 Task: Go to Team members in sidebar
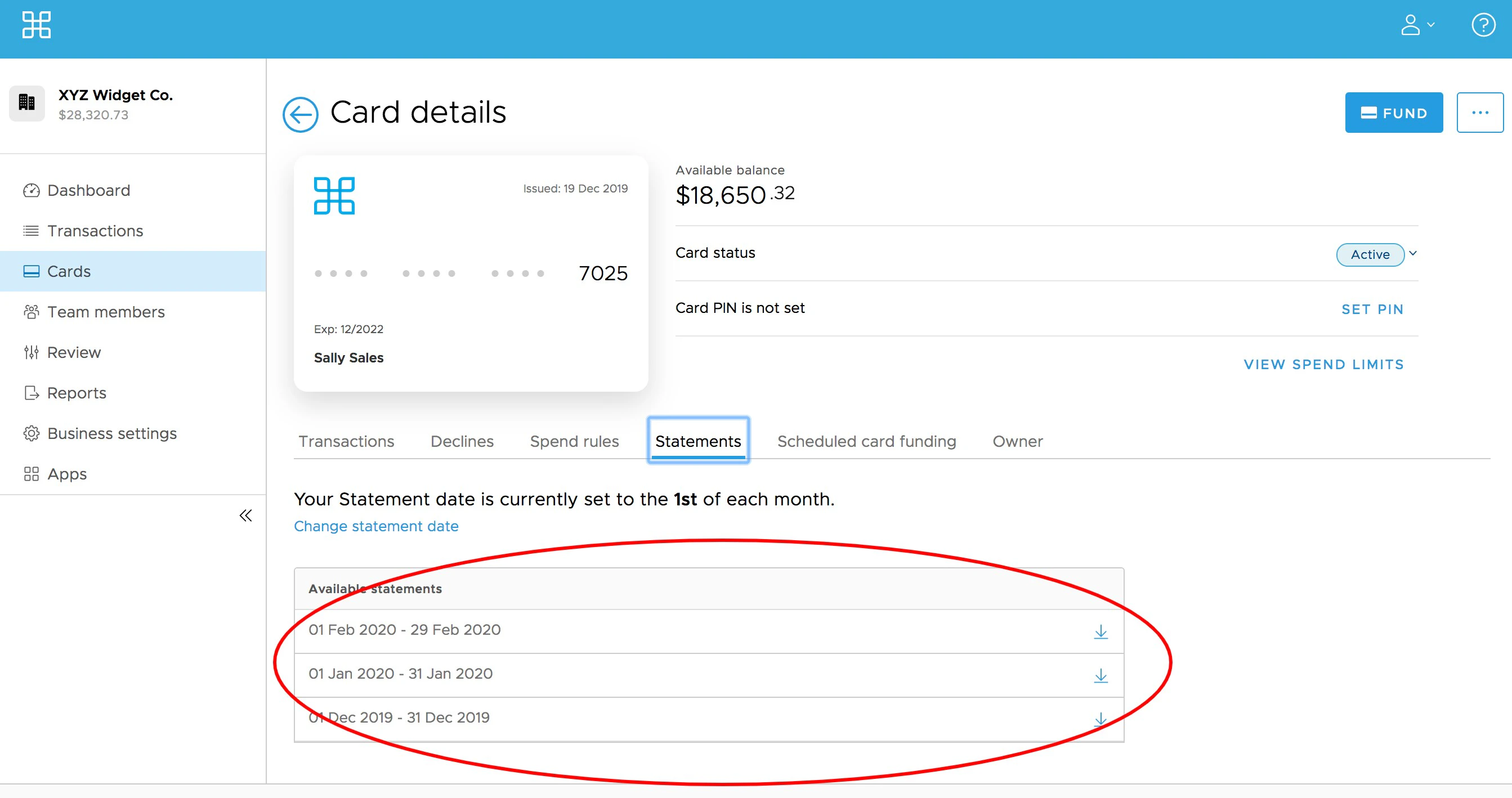(106, 312)
